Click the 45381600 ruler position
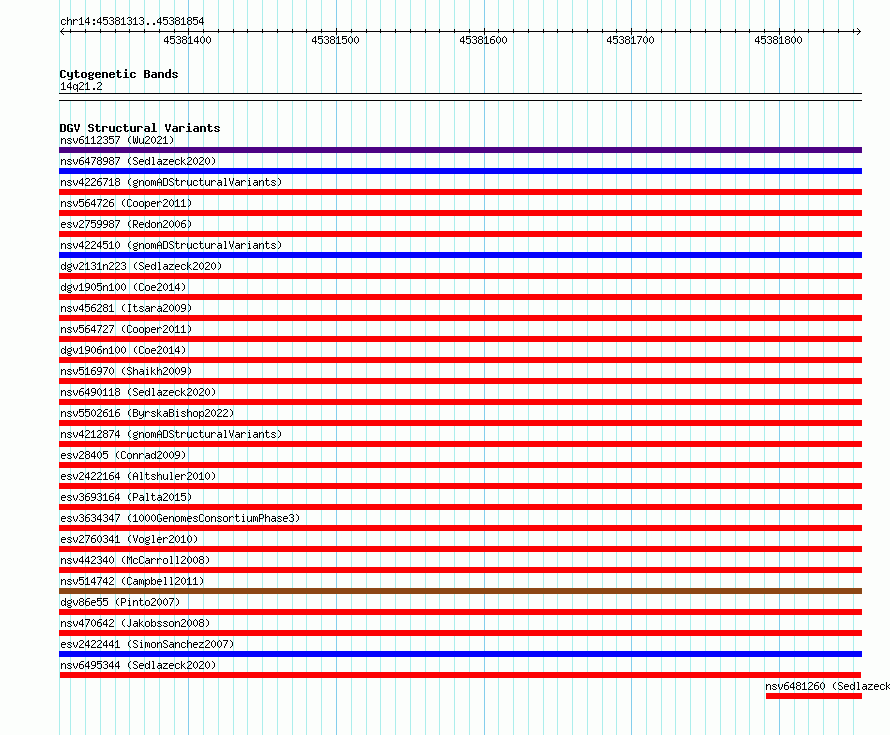890x735 pixels. click(484, 40)
